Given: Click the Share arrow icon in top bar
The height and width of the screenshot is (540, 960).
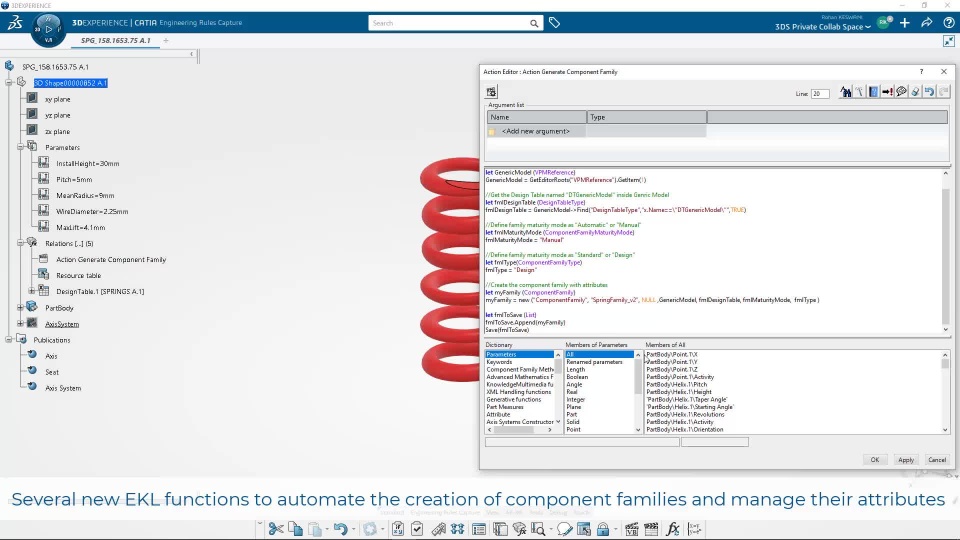Looking at the screenshot, I should pyautogui.click(x=926, y=23).
